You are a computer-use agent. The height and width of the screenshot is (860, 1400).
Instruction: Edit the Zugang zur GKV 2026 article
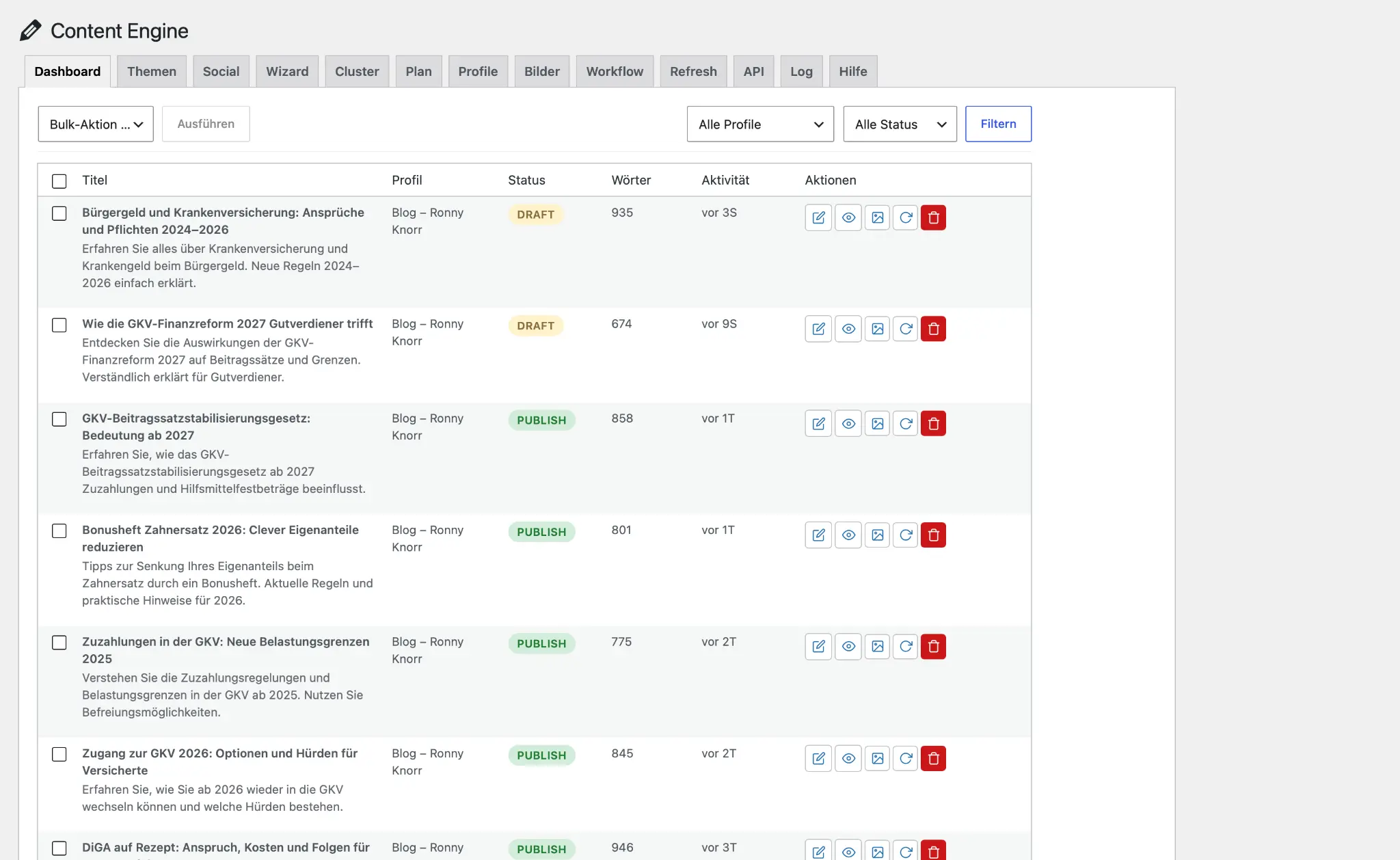pyautogui.click(x=818, y=758)
